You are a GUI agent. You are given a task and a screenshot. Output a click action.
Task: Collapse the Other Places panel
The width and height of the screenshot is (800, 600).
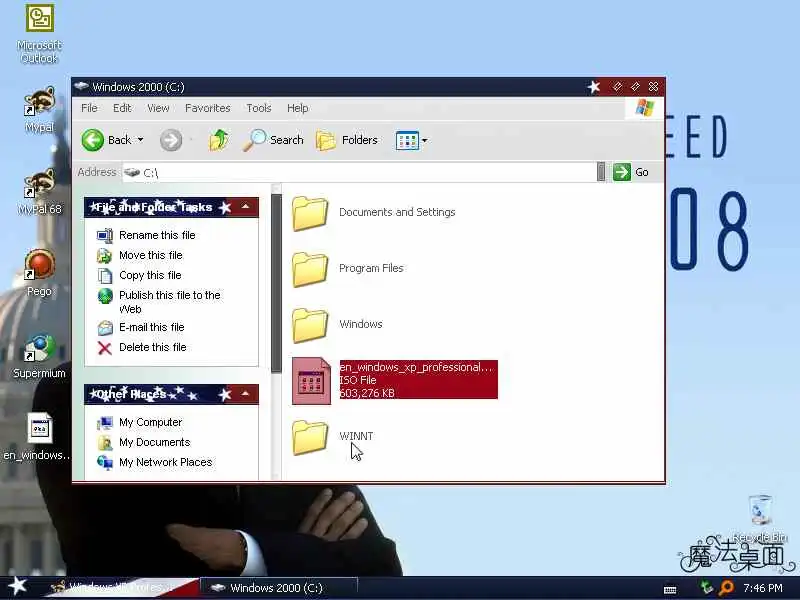245,393
